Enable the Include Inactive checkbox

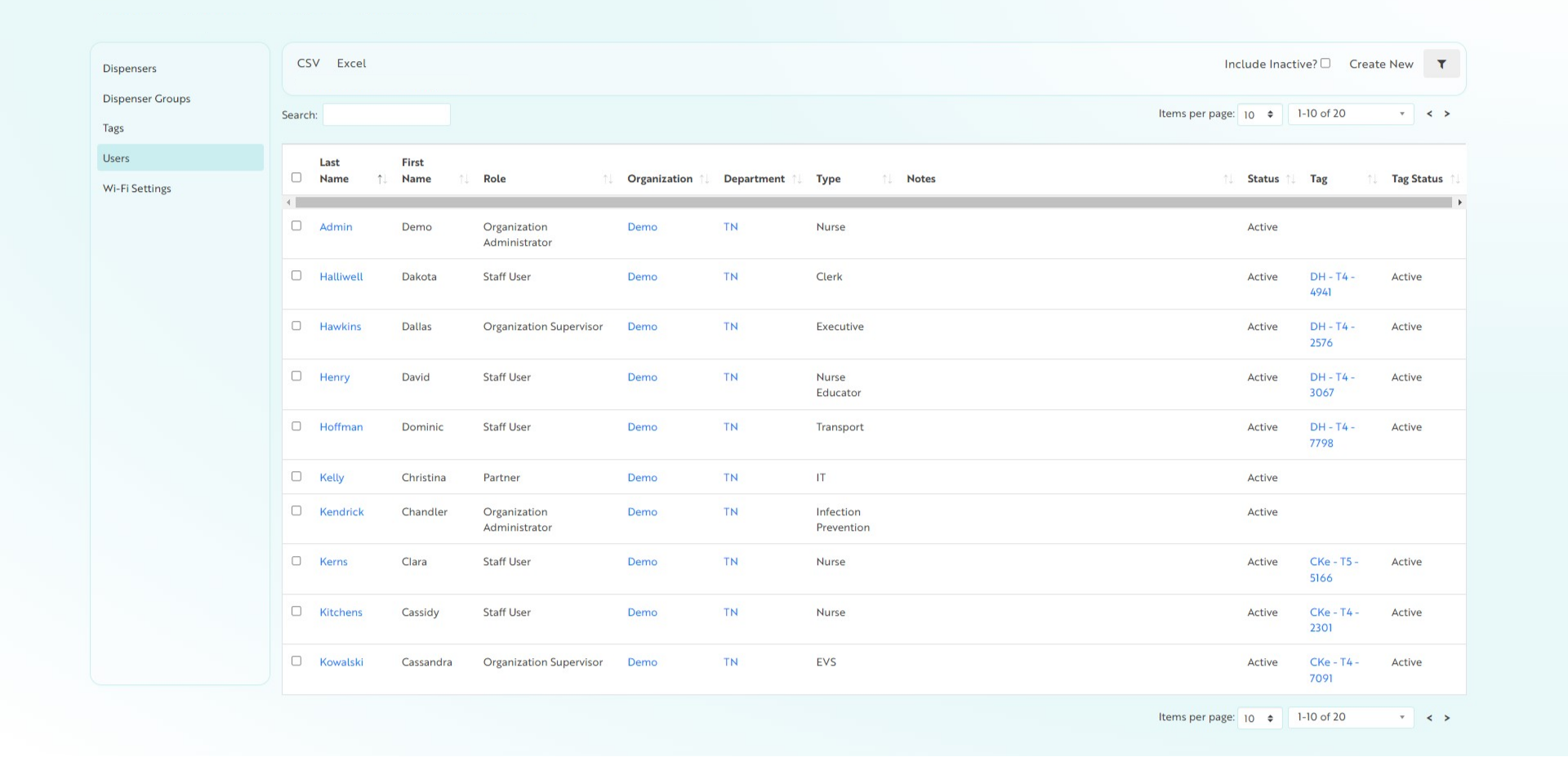point(1325,63)
